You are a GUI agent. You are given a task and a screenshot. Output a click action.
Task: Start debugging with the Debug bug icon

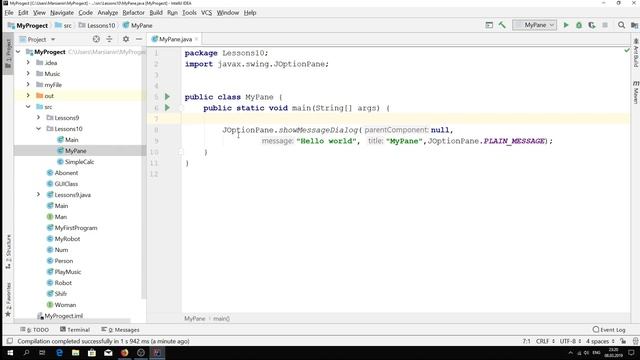pyautogui.click(x=579, y=25)
